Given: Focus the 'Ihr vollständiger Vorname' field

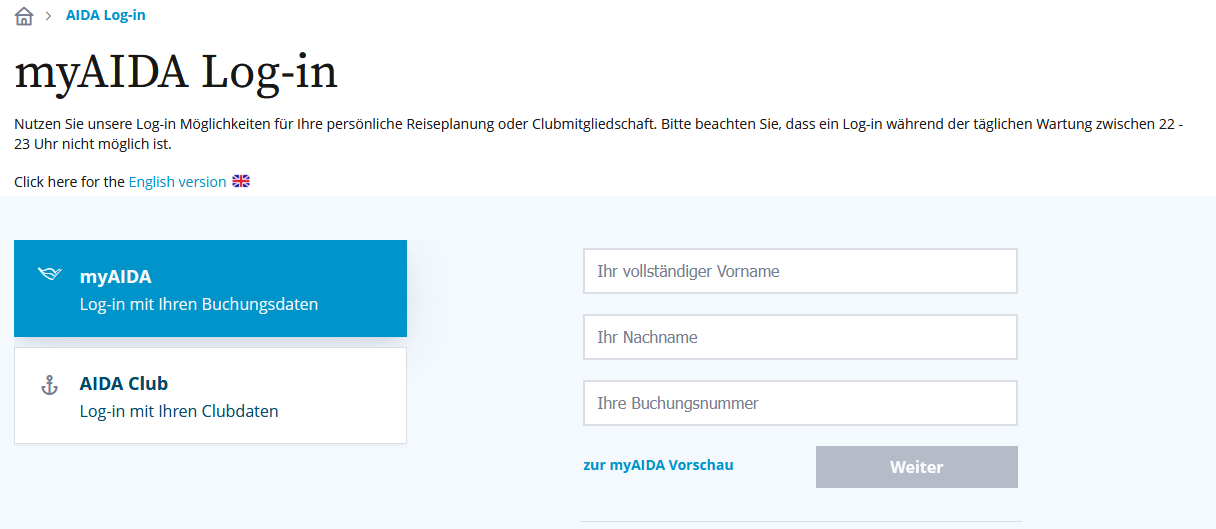Looking at the screenshot, I should (x=800, y=271).
